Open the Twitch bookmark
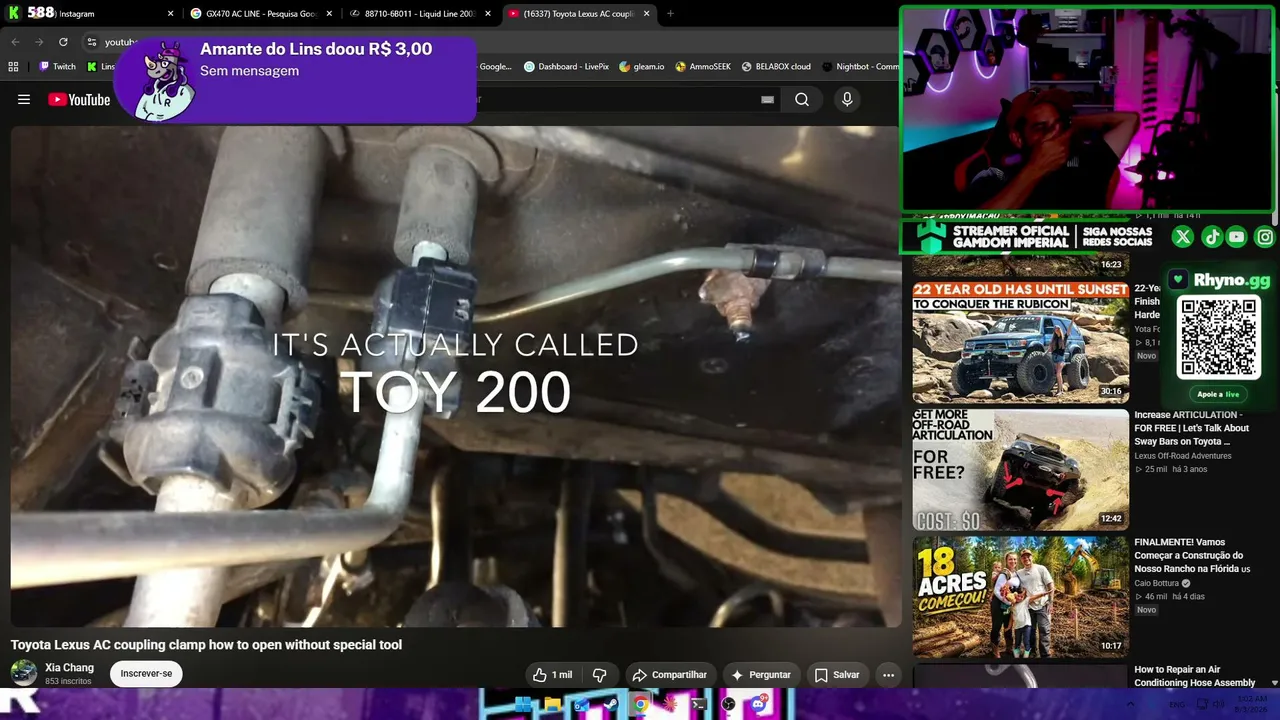The width and height of the screenshot is (1280, 720). [57, 67]
